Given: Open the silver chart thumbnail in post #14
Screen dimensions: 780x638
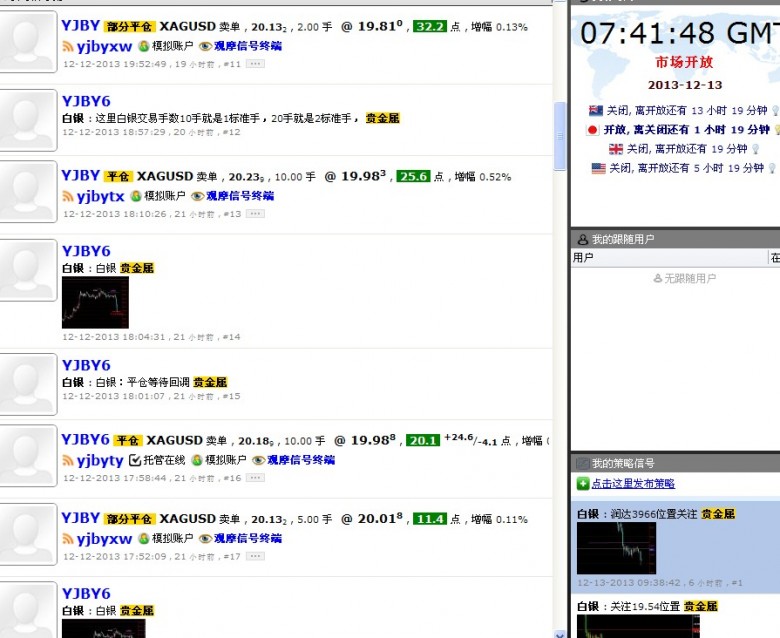Looking at the screenshot, I should (95, 302).
